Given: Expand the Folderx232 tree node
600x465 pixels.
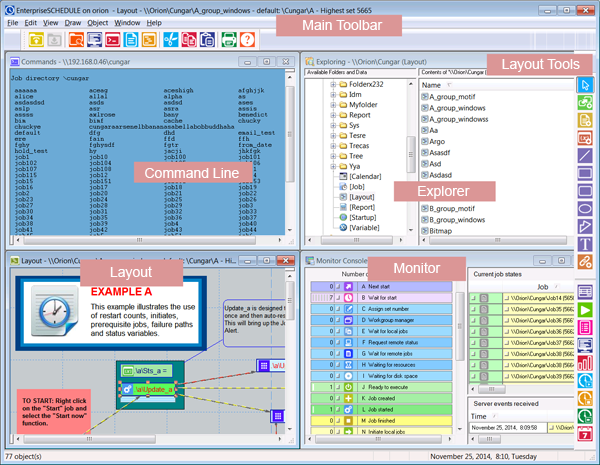Looking at the screenshot, I should [333, 84].
